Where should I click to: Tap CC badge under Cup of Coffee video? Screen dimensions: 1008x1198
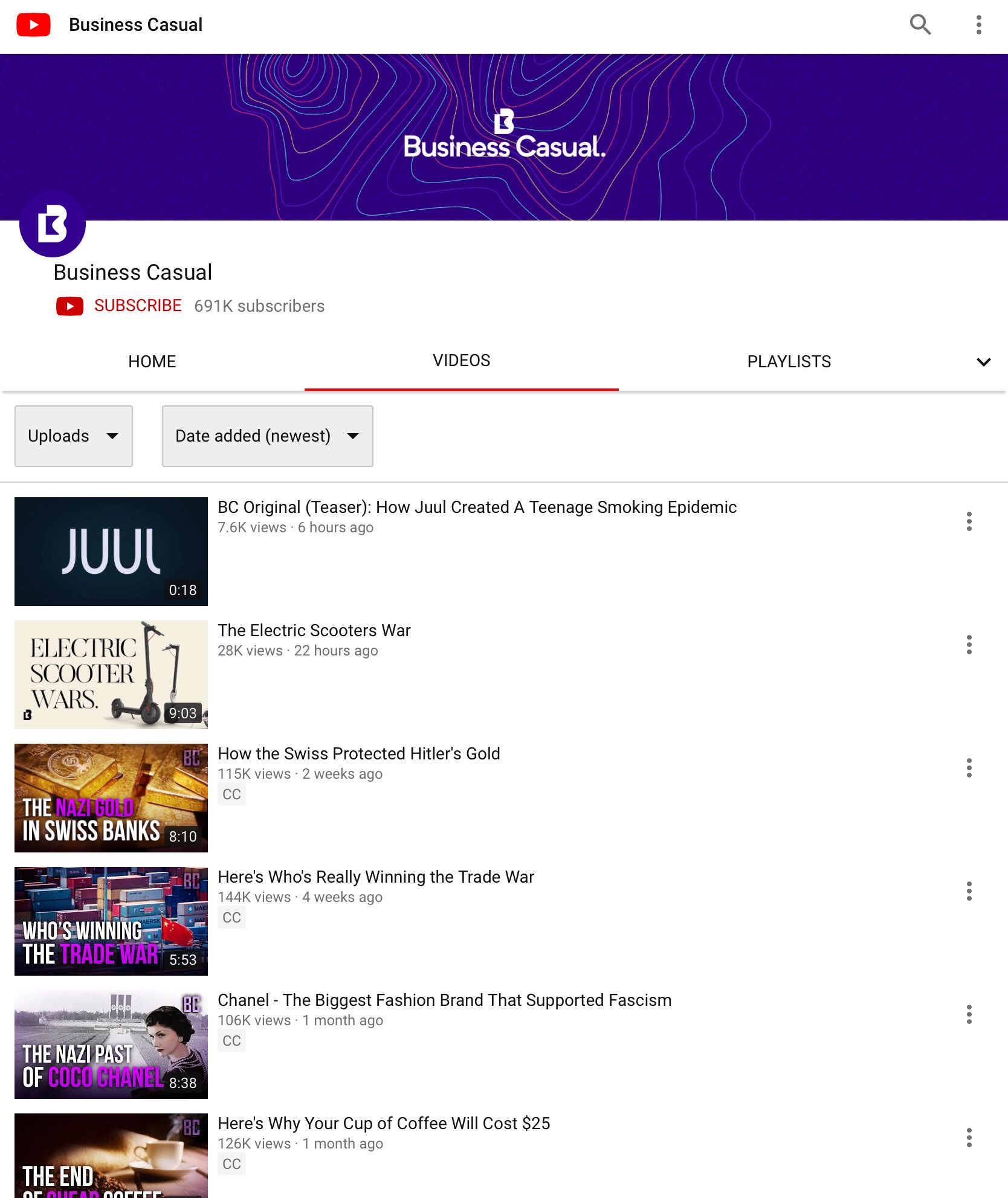pos(231,1164)
